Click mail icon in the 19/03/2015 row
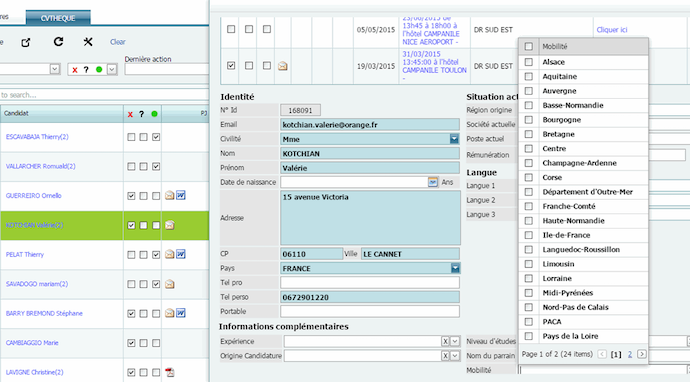Viewport: 690px width, 382px height. click(283, 66)
